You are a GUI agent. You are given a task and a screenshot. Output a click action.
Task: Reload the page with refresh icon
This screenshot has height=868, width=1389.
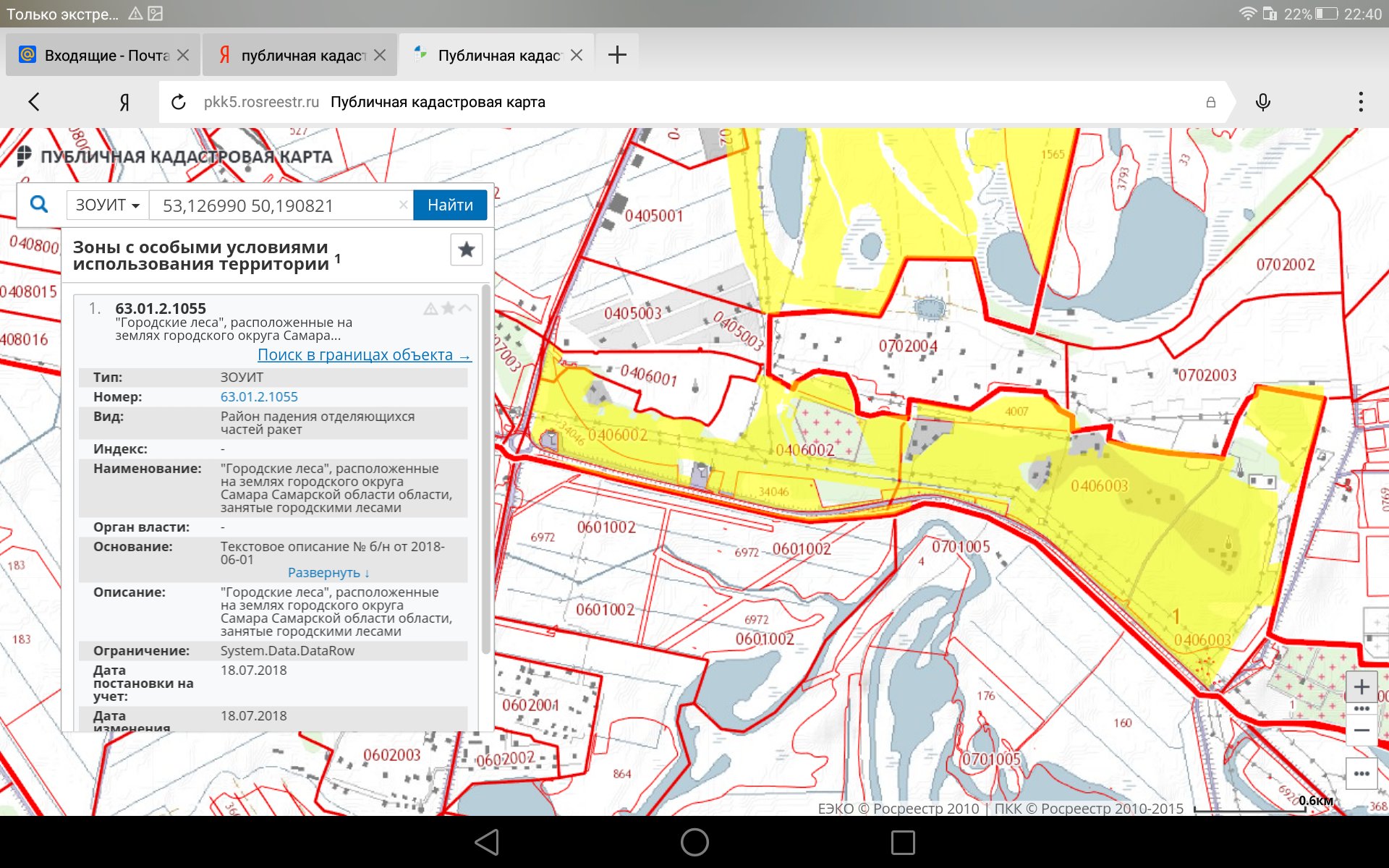click(179, 102)
